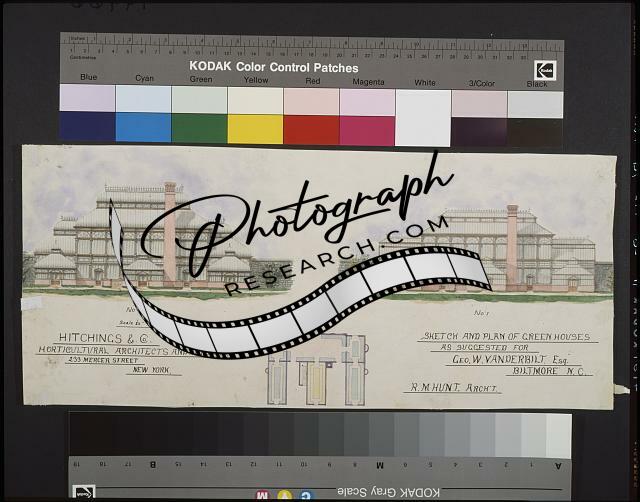Click the "Red" patch label

[313, 81]
